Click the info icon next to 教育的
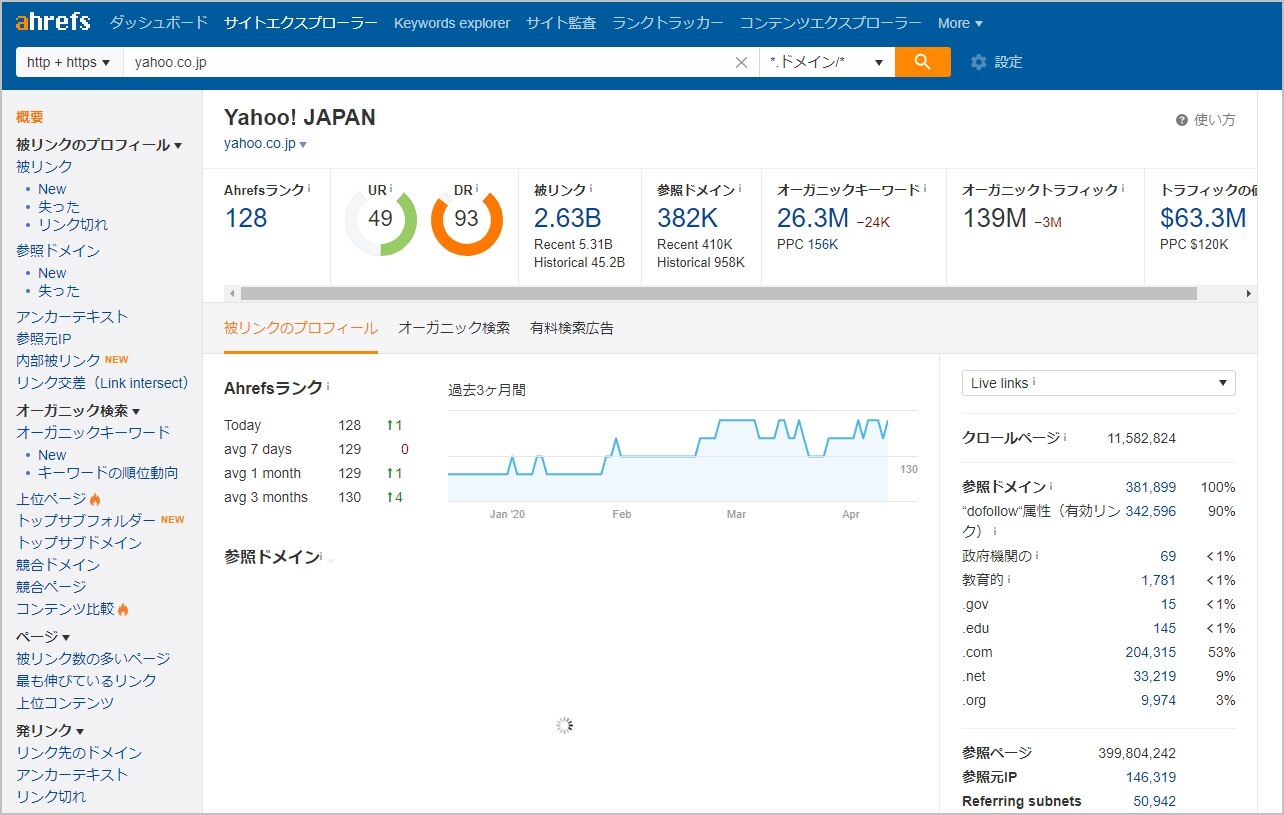 [x=1009, y=580]
